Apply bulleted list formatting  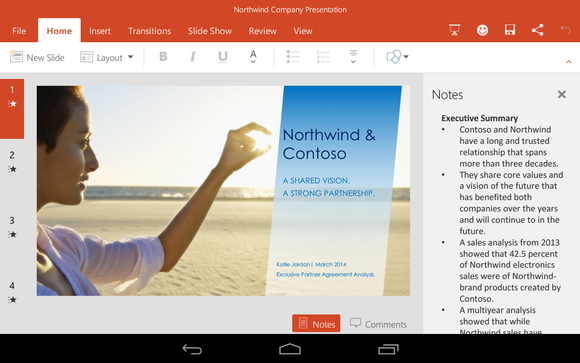point(293,57)
